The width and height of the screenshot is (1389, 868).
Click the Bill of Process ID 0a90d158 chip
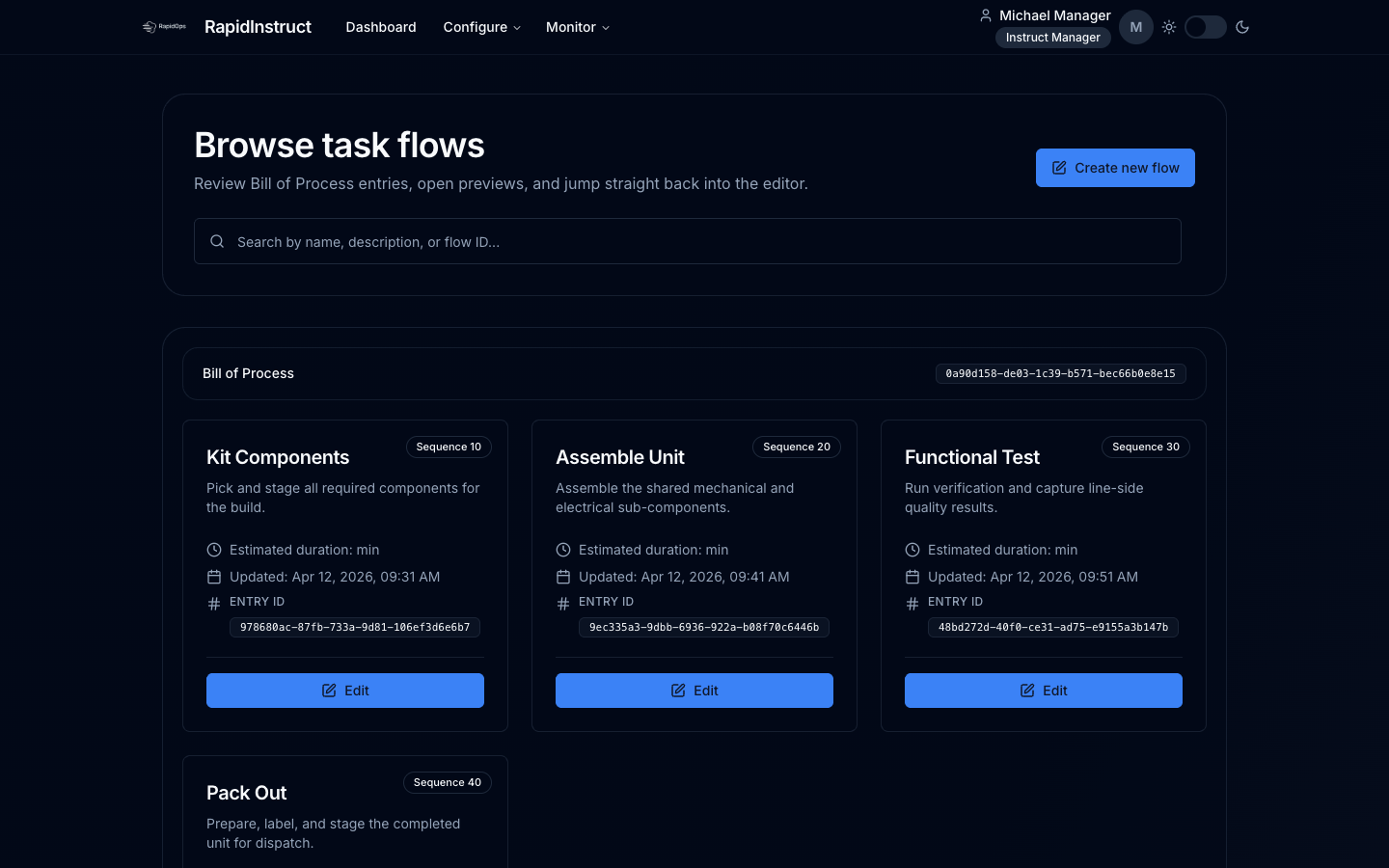click(x=1061, y=373)
